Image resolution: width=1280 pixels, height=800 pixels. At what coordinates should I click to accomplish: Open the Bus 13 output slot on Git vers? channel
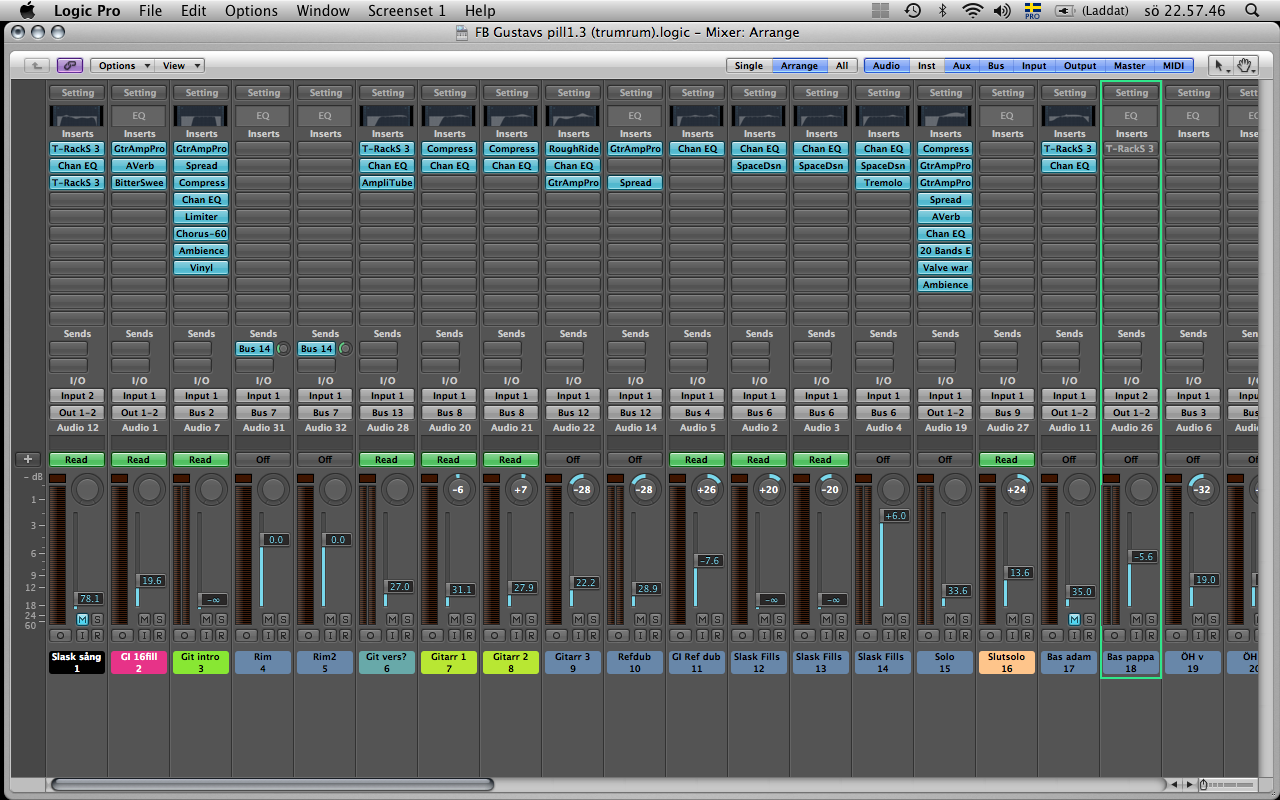tap(387, 413)
